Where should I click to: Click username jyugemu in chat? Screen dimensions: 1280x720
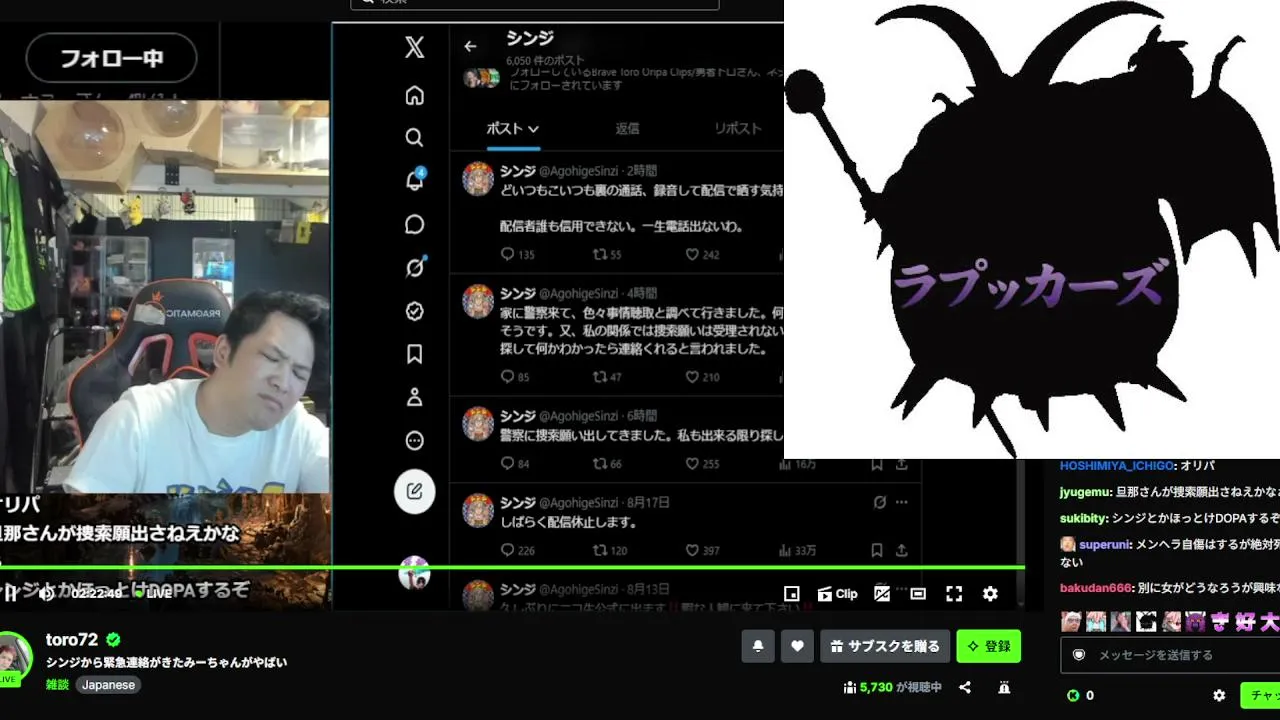[1085, 492]
